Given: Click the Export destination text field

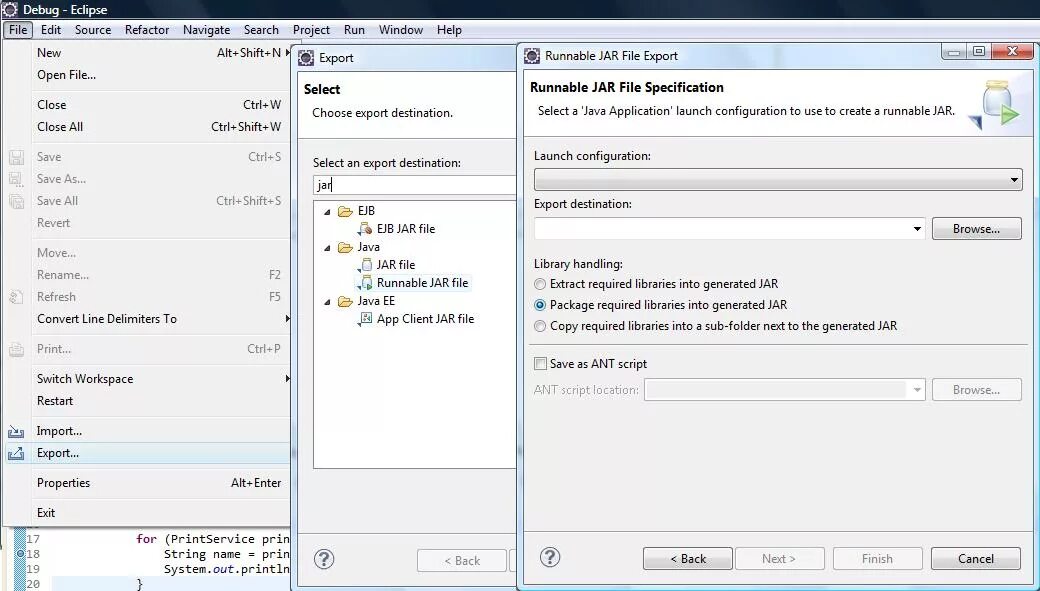Looking at the screenshot, I should tap(722, 229).
